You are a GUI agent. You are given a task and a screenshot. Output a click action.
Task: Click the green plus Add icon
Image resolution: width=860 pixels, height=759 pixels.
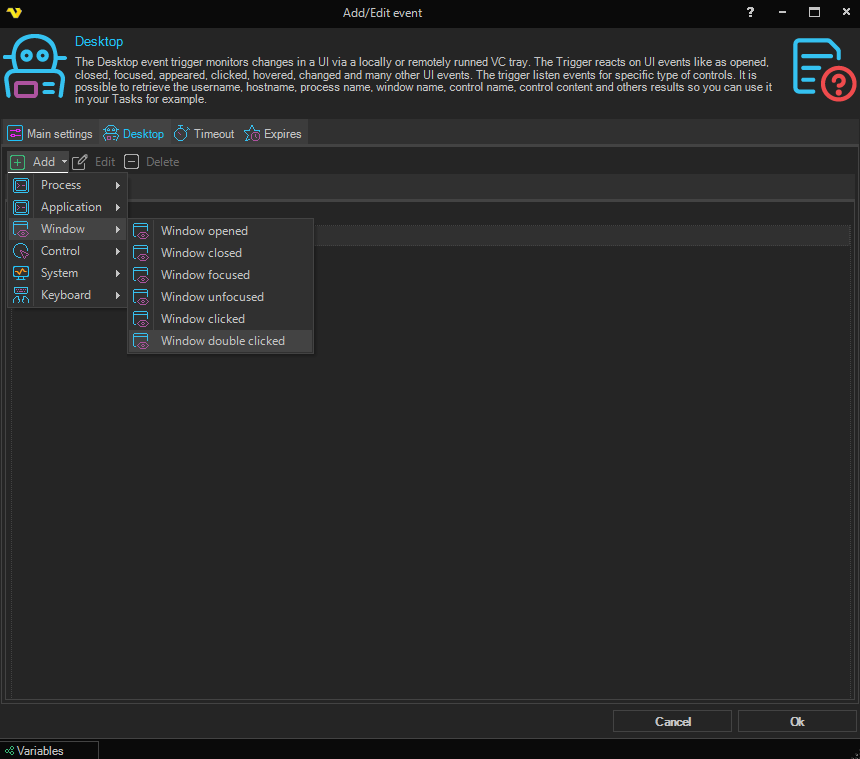[18, 162]
